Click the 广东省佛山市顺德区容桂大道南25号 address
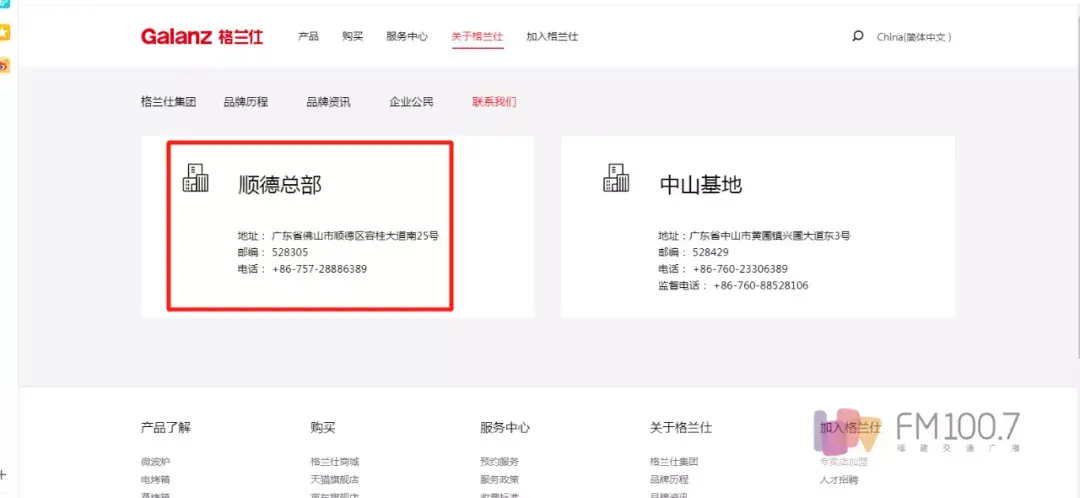 (x=355, y=236)
